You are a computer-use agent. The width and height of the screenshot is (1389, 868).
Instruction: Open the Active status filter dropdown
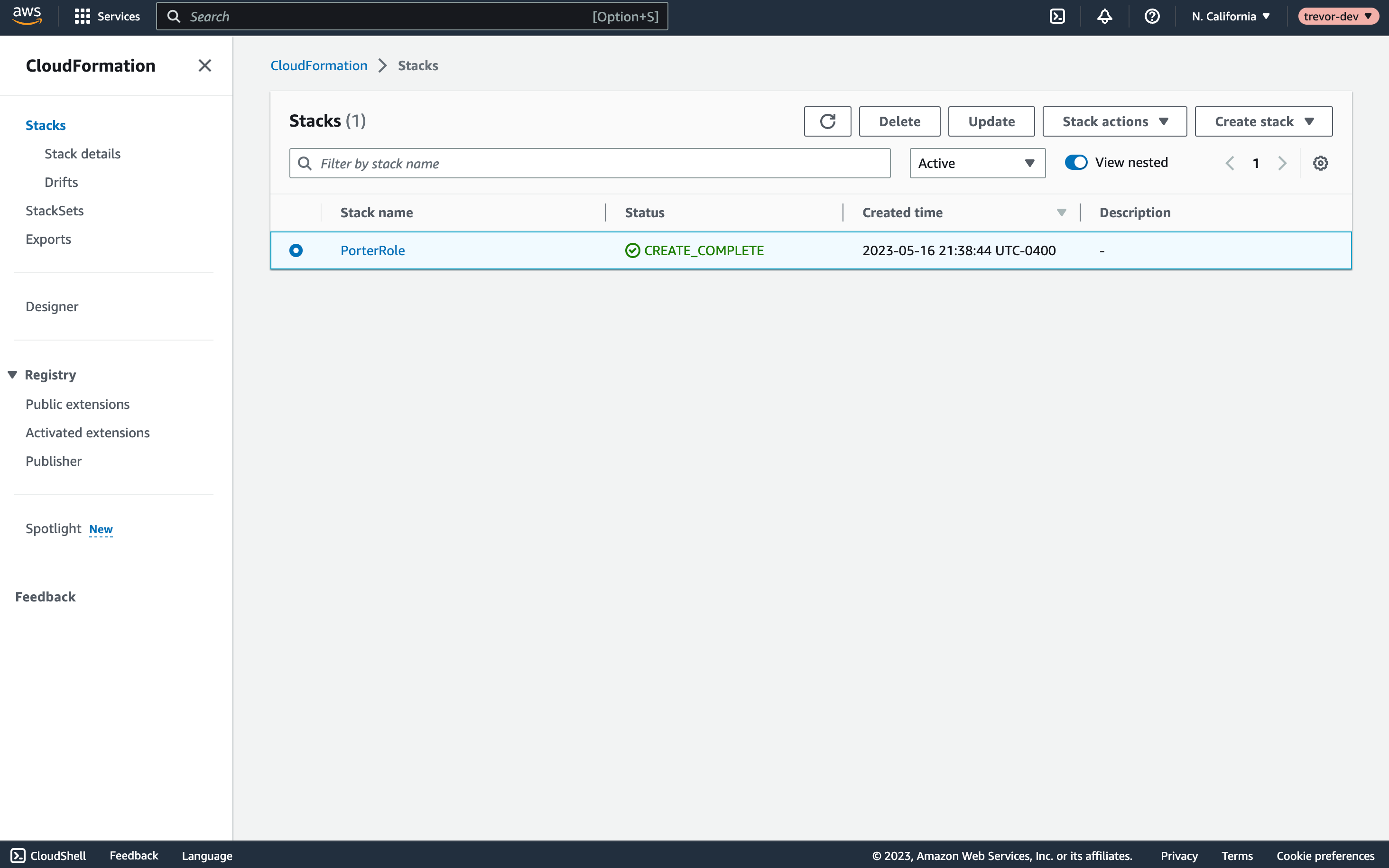coord(977,163)
